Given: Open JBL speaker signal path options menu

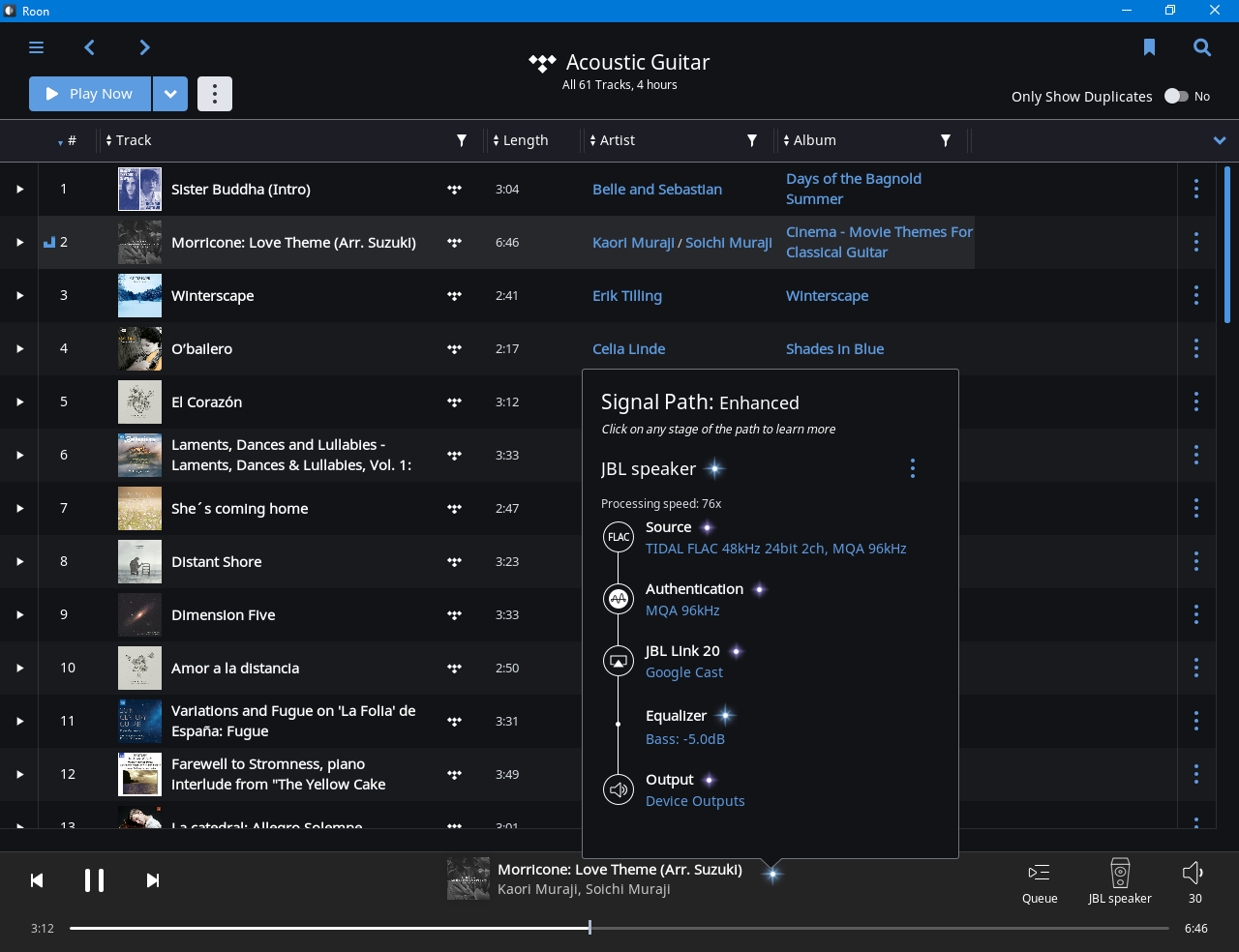Looking at the screenshot, I should point(912,468).
